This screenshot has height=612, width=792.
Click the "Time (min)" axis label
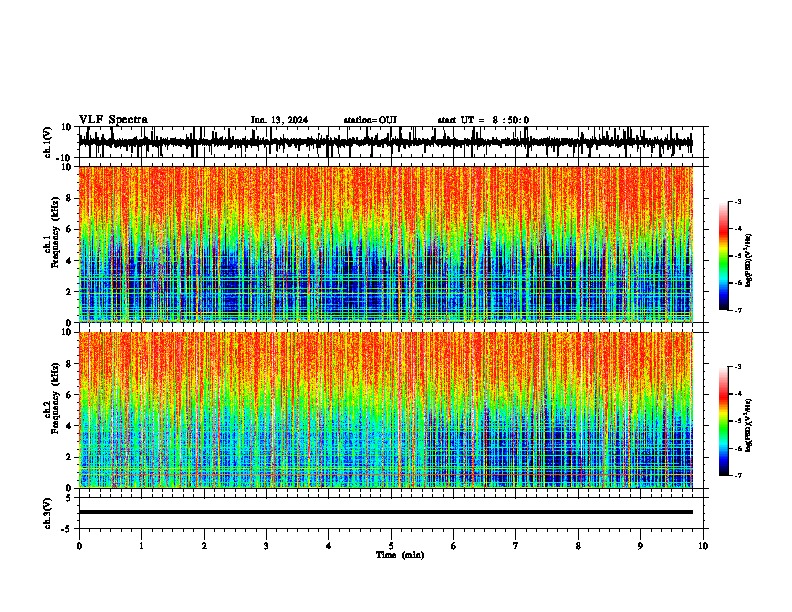tap(400, 555)
